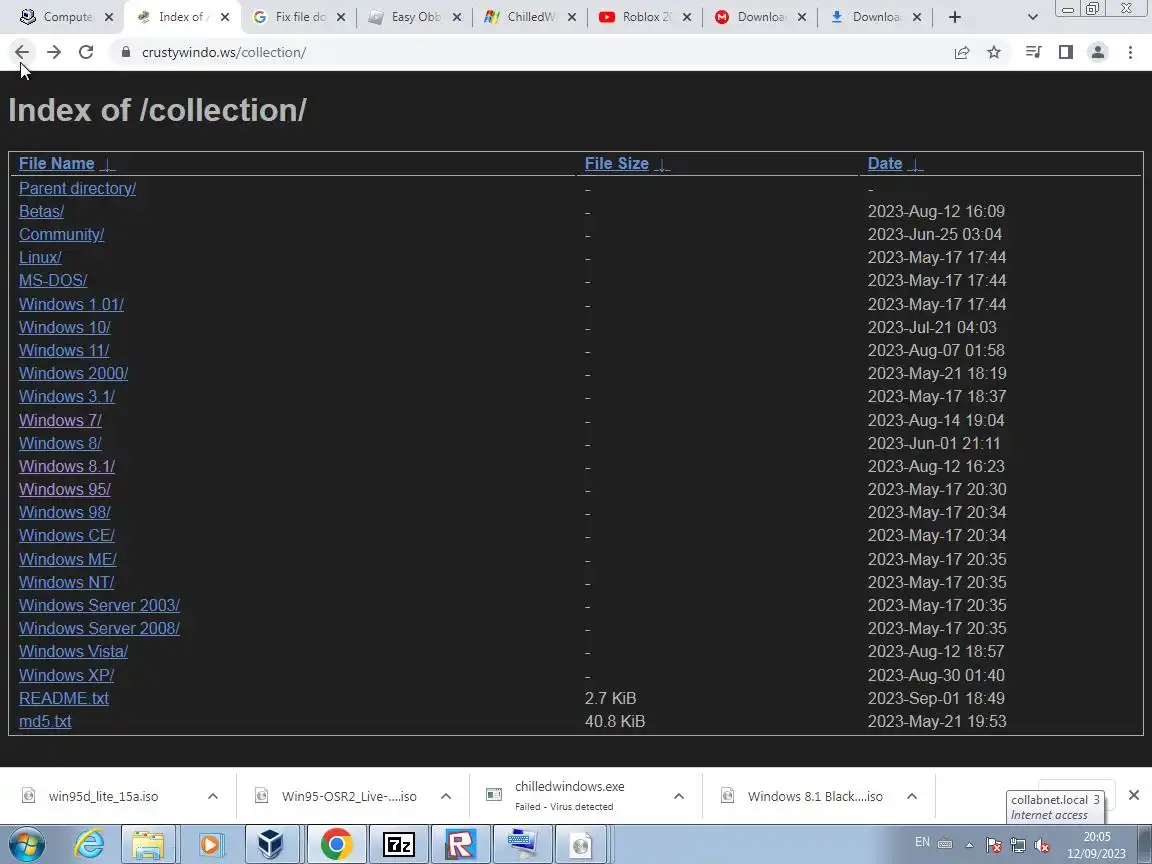Open 7-Zip from the taskbar
The height and width of the screenshot is (864, 1152).
click(x=399, y=844)
